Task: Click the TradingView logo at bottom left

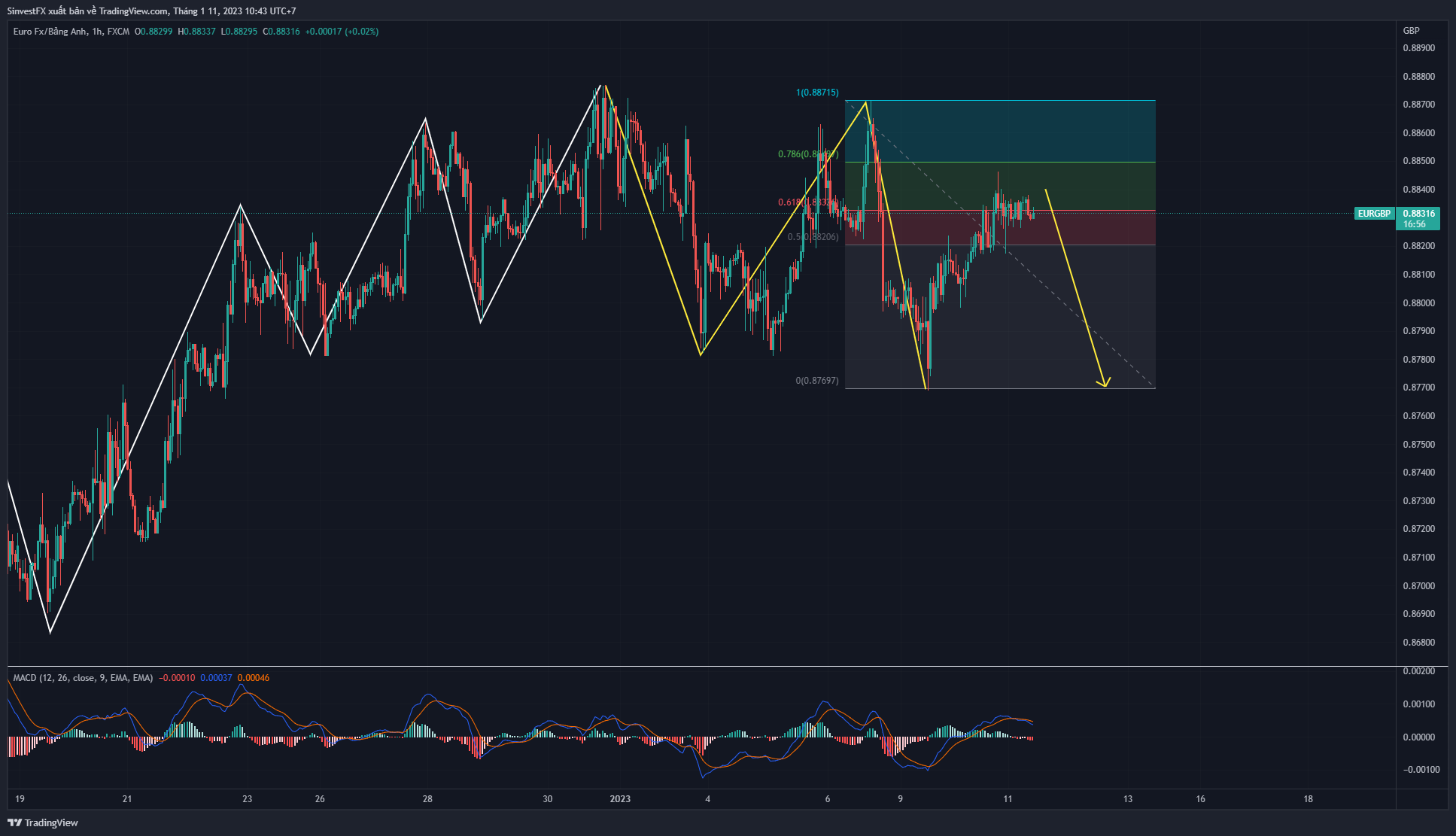Action: pos(43,822)
